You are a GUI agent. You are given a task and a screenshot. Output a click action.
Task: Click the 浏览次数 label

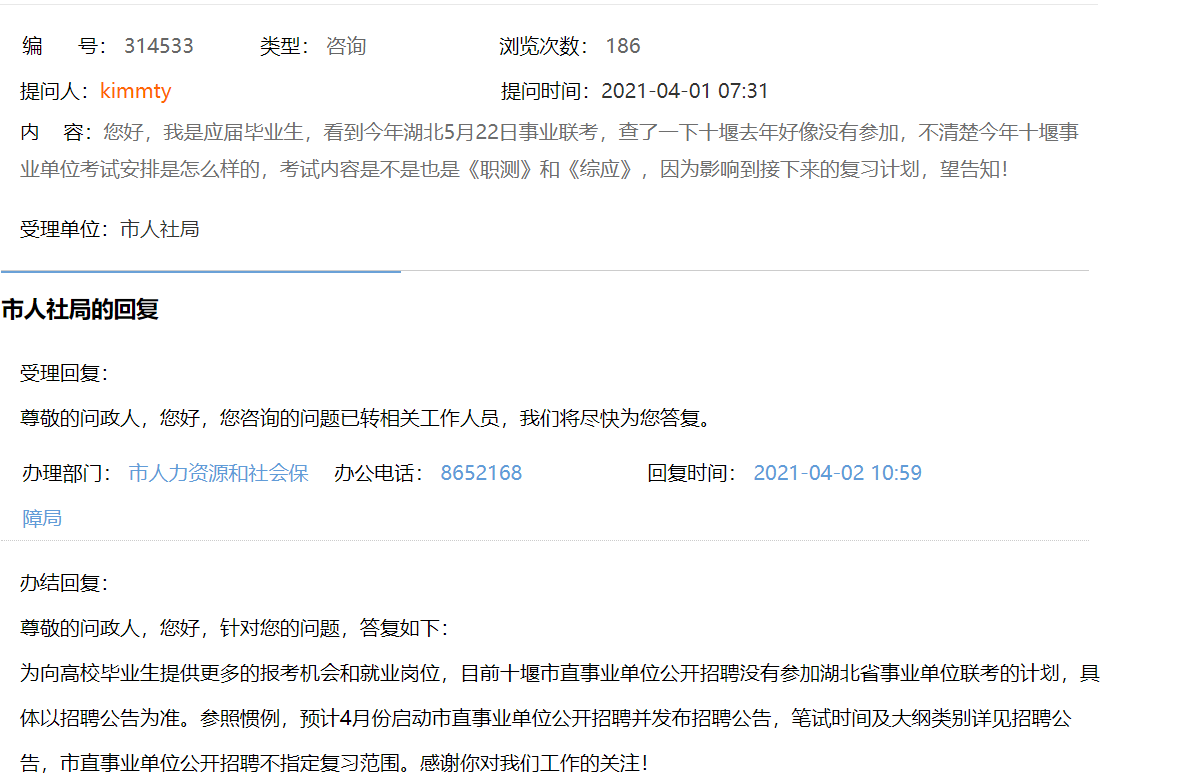(x=545, y=46)
